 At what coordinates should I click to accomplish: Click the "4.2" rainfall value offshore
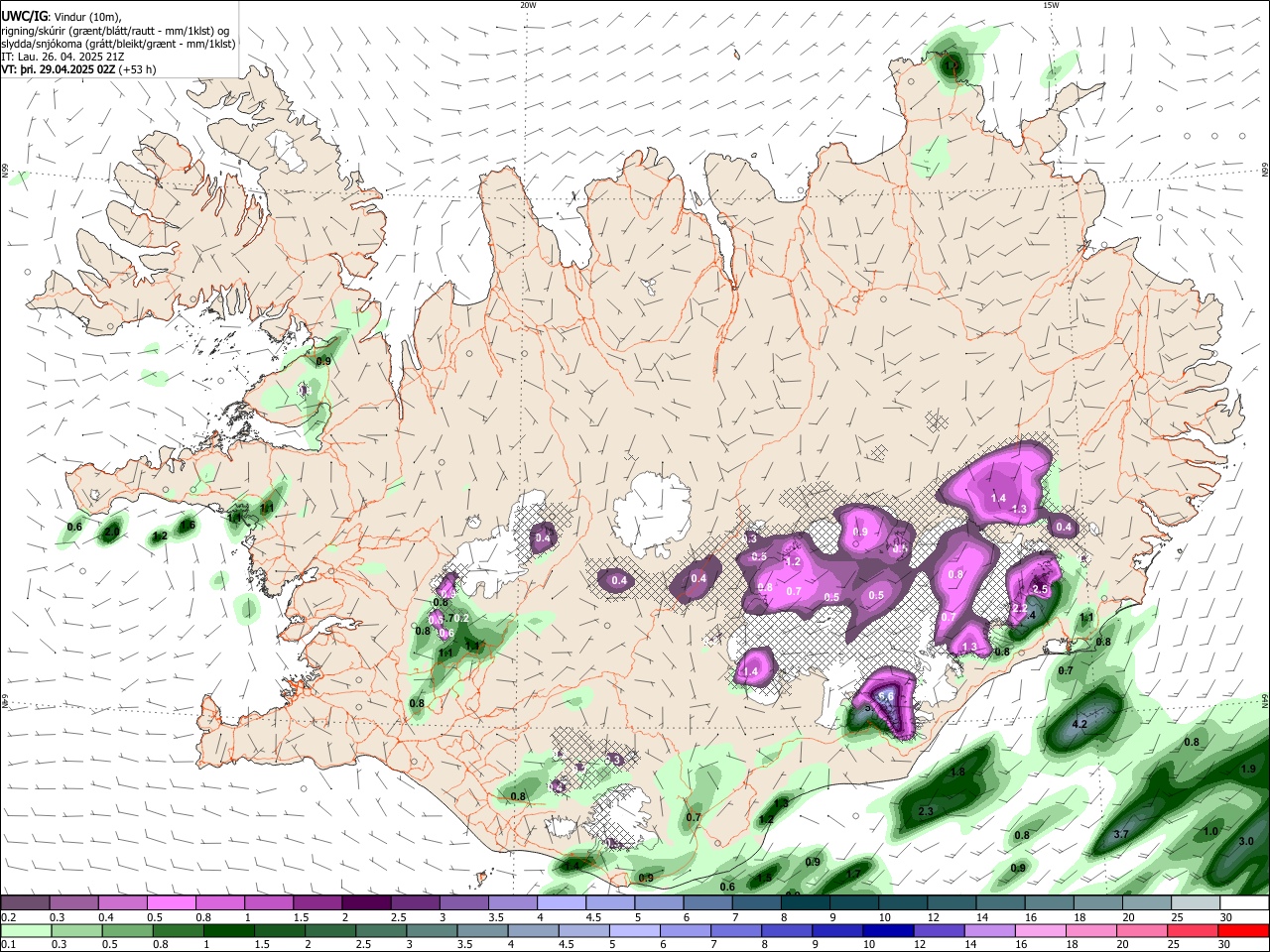click(1080, 725)
